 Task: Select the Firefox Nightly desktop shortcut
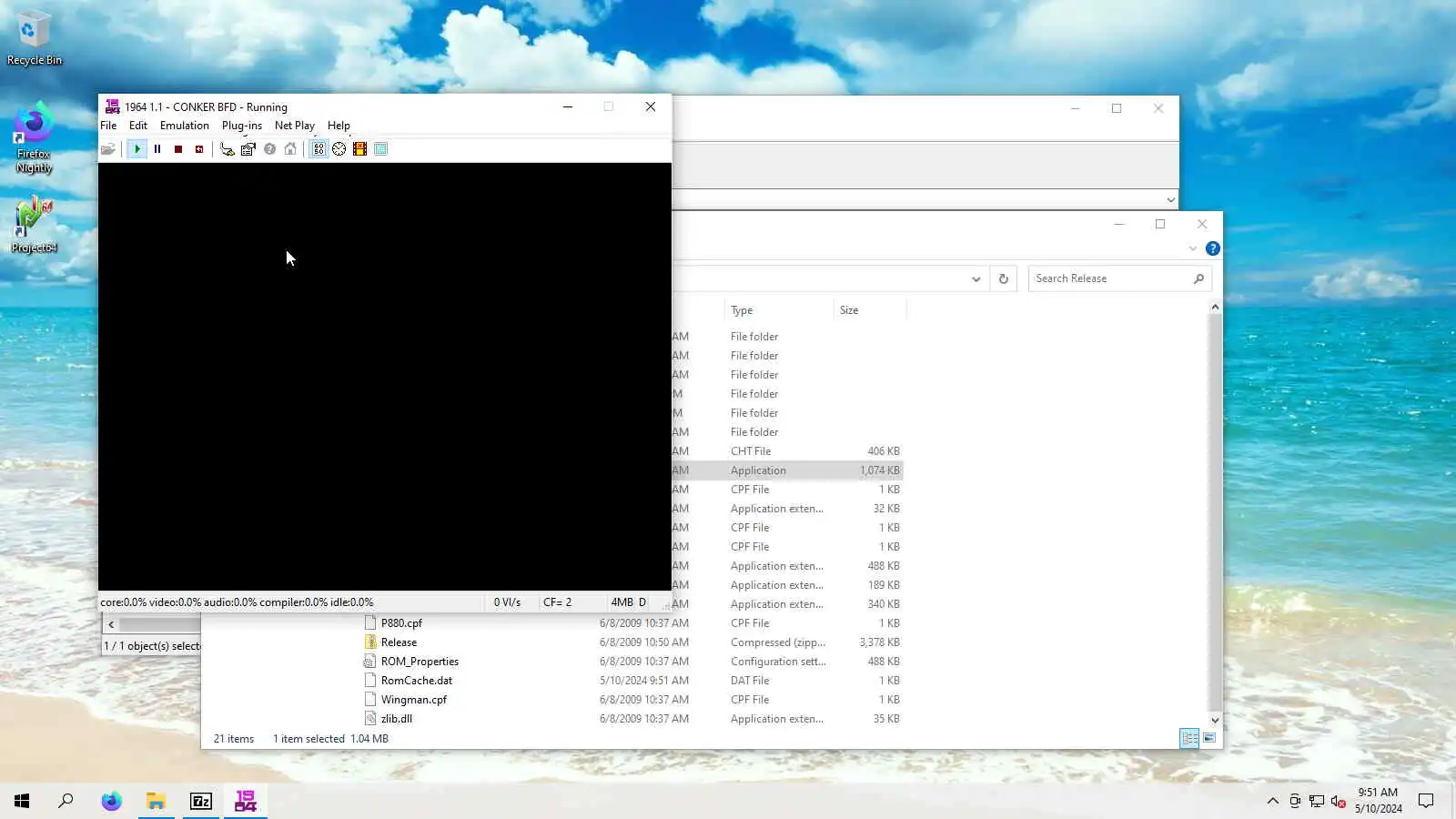[x=34, y=138]
